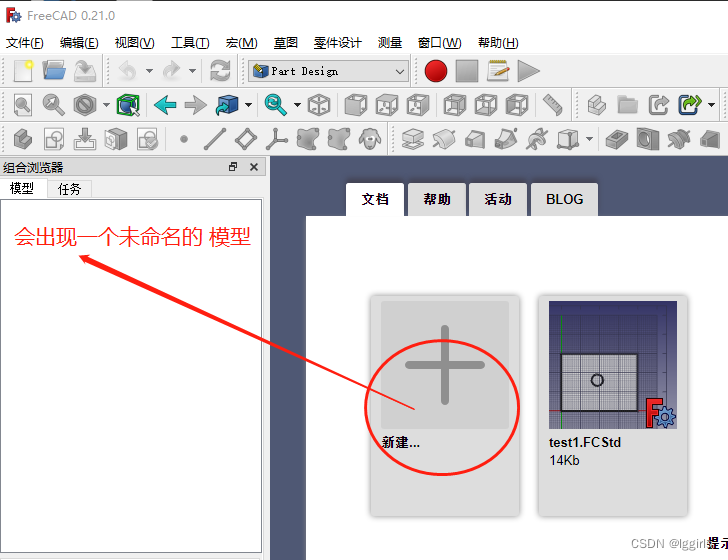728x560 pixels.
Task: Set rear view cube icon
Action: coord(455,105)
